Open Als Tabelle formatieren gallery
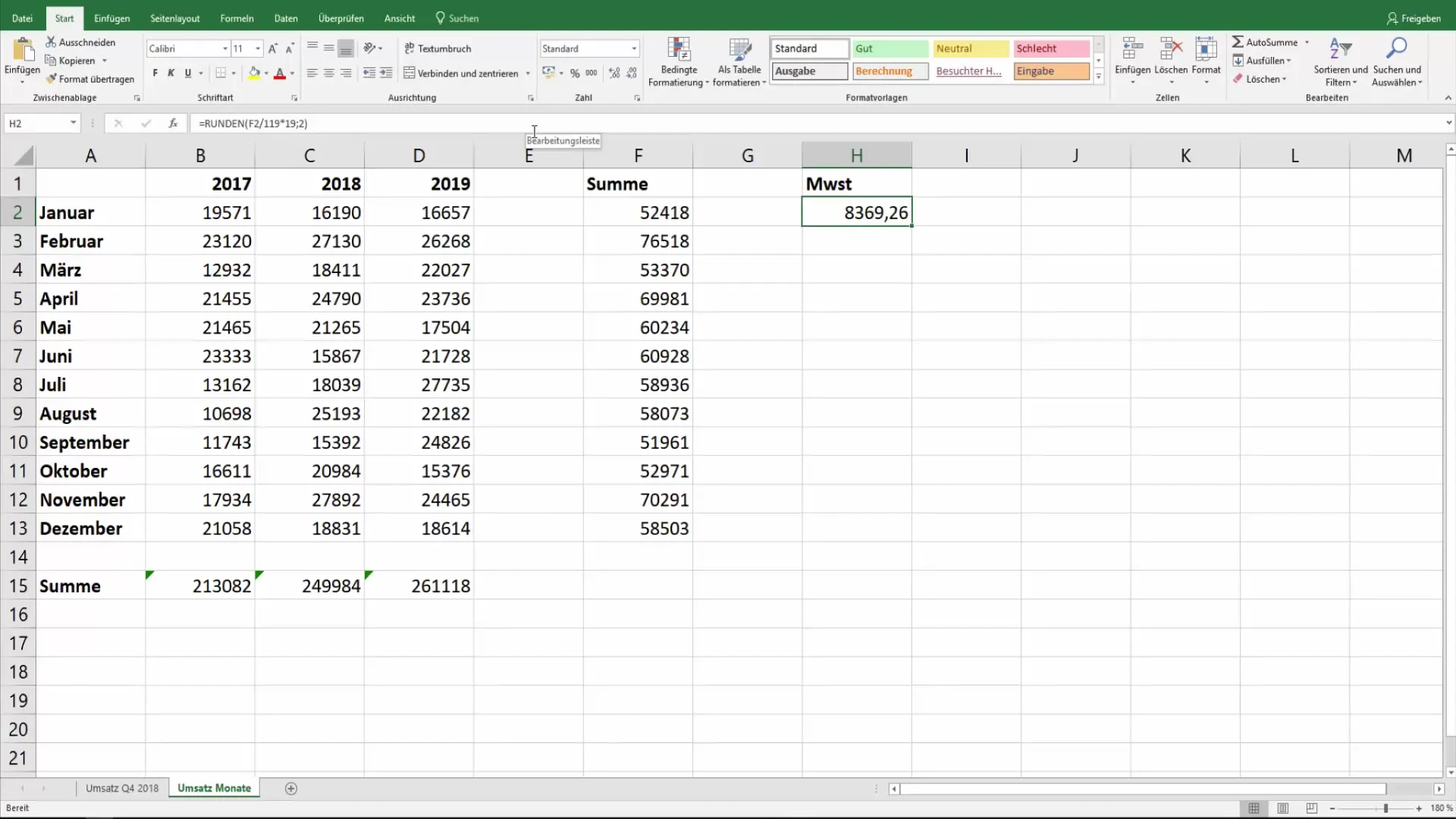Image resolution: width=1456 pixels, height=819 pixels. click(739, 62)
